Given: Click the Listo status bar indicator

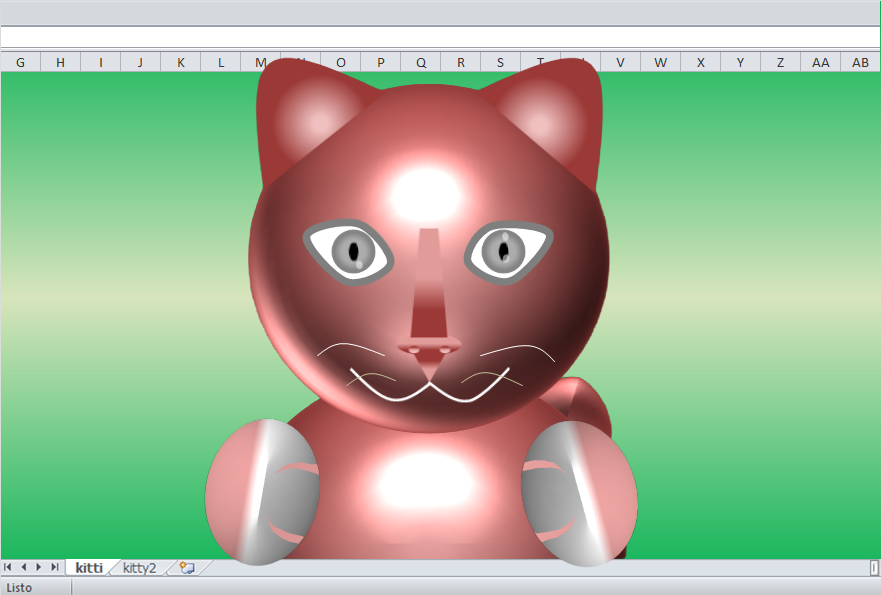Looking at the screenshot, I should click(x=19, y=588).
